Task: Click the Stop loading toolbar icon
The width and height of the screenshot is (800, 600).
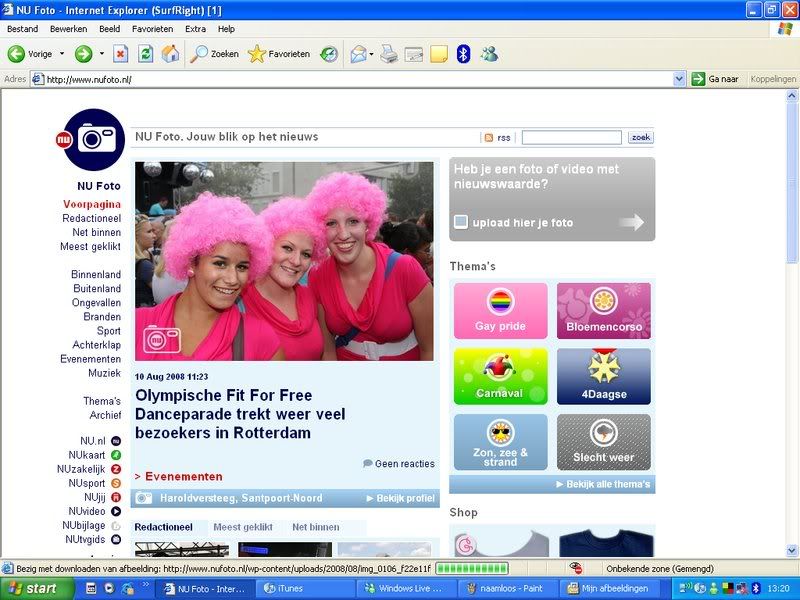Action: pos(121,54)
